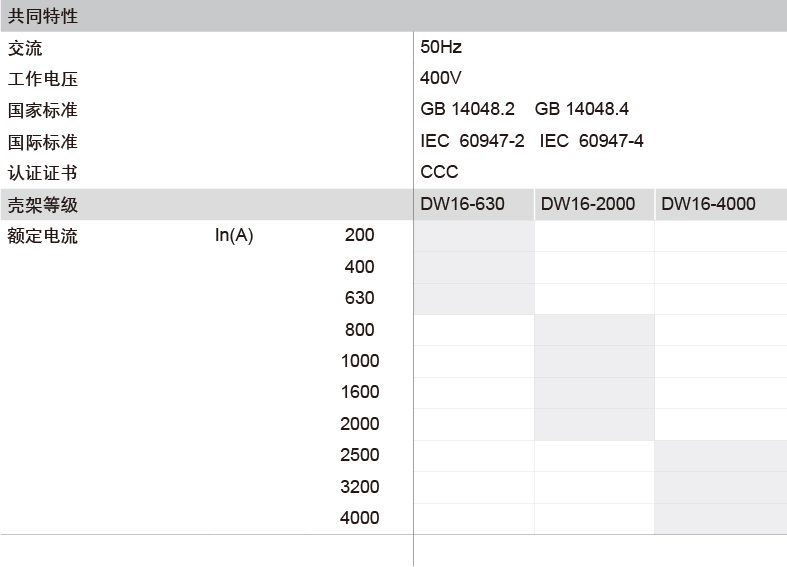Click the GB 14048.4 standard text
787x567 pixels.
tap(582, 110)
